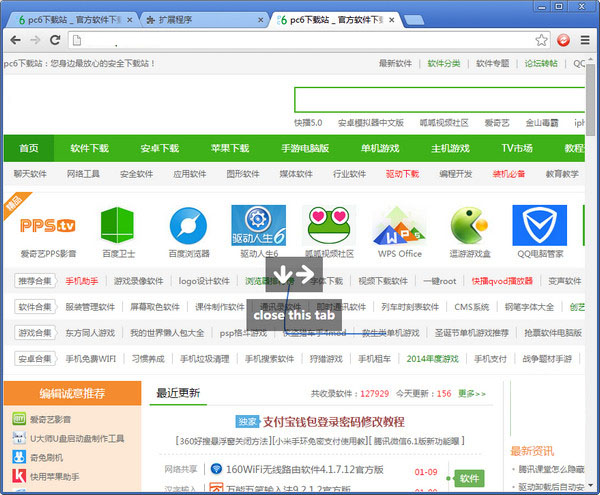600x495 pixels.
Task: Click the vertical page scrollbar thumb
Action: click(591, 100)
